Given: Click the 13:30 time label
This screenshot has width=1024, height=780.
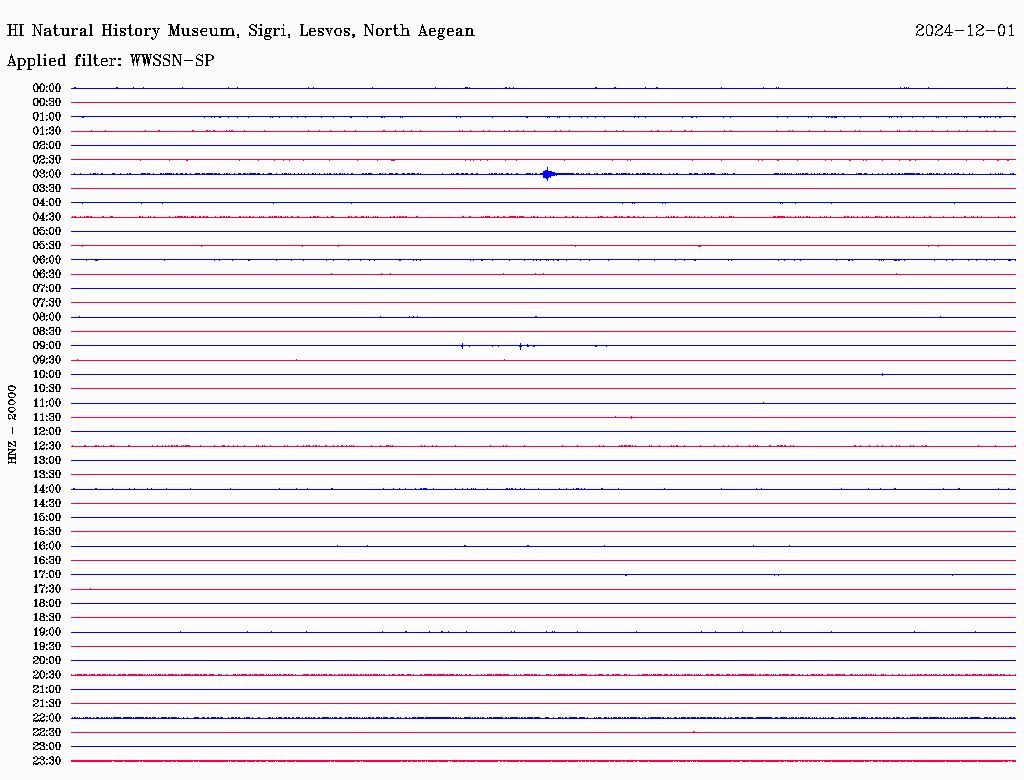Looking at the screenshot, I should (47, 474).
